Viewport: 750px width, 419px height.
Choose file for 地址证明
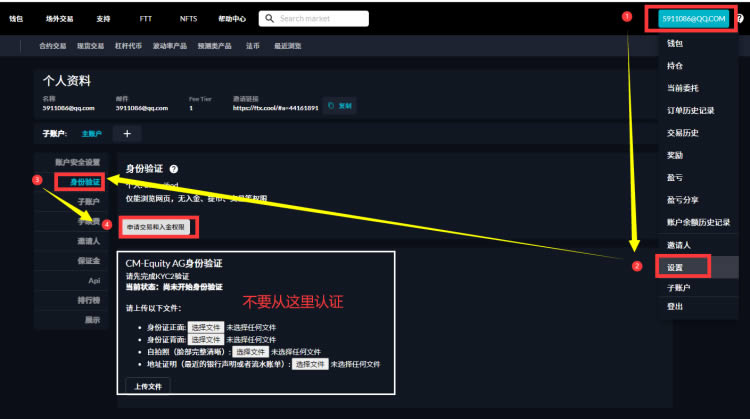point(309,364)
